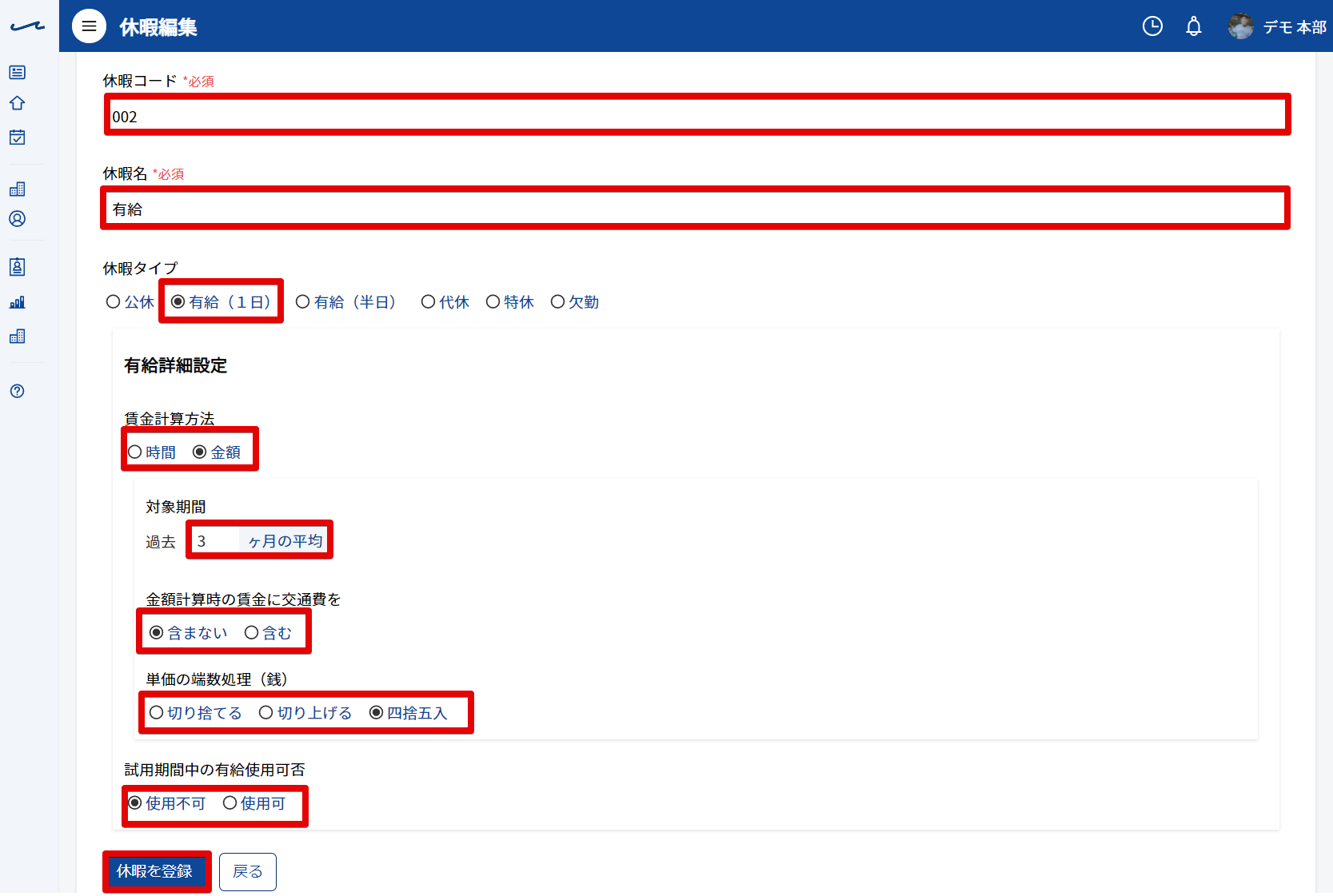Select 代休 vacation type
Image resolution: width=1333 pixels, height=896 pixels.
[x=445, y=302]
